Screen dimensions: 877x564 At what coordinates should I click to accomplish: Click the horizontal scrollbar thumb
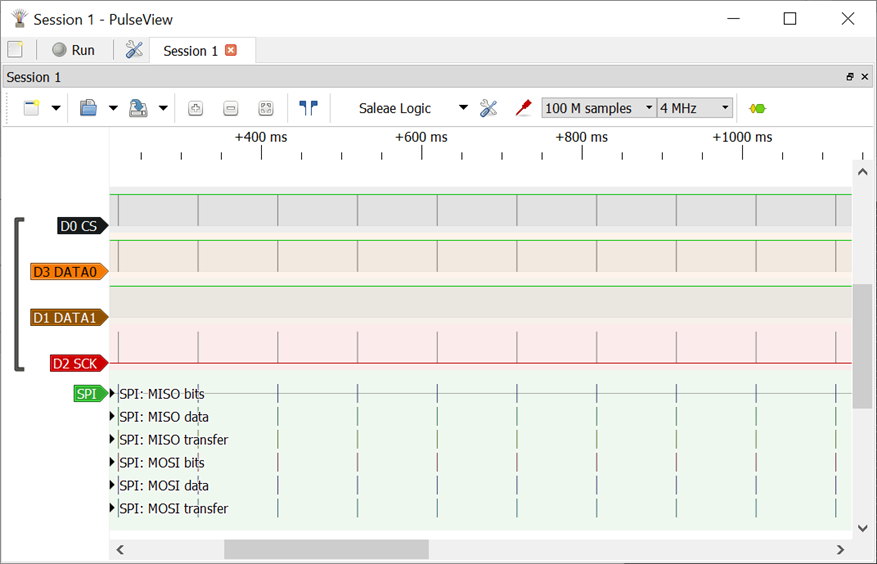(326, 549)
